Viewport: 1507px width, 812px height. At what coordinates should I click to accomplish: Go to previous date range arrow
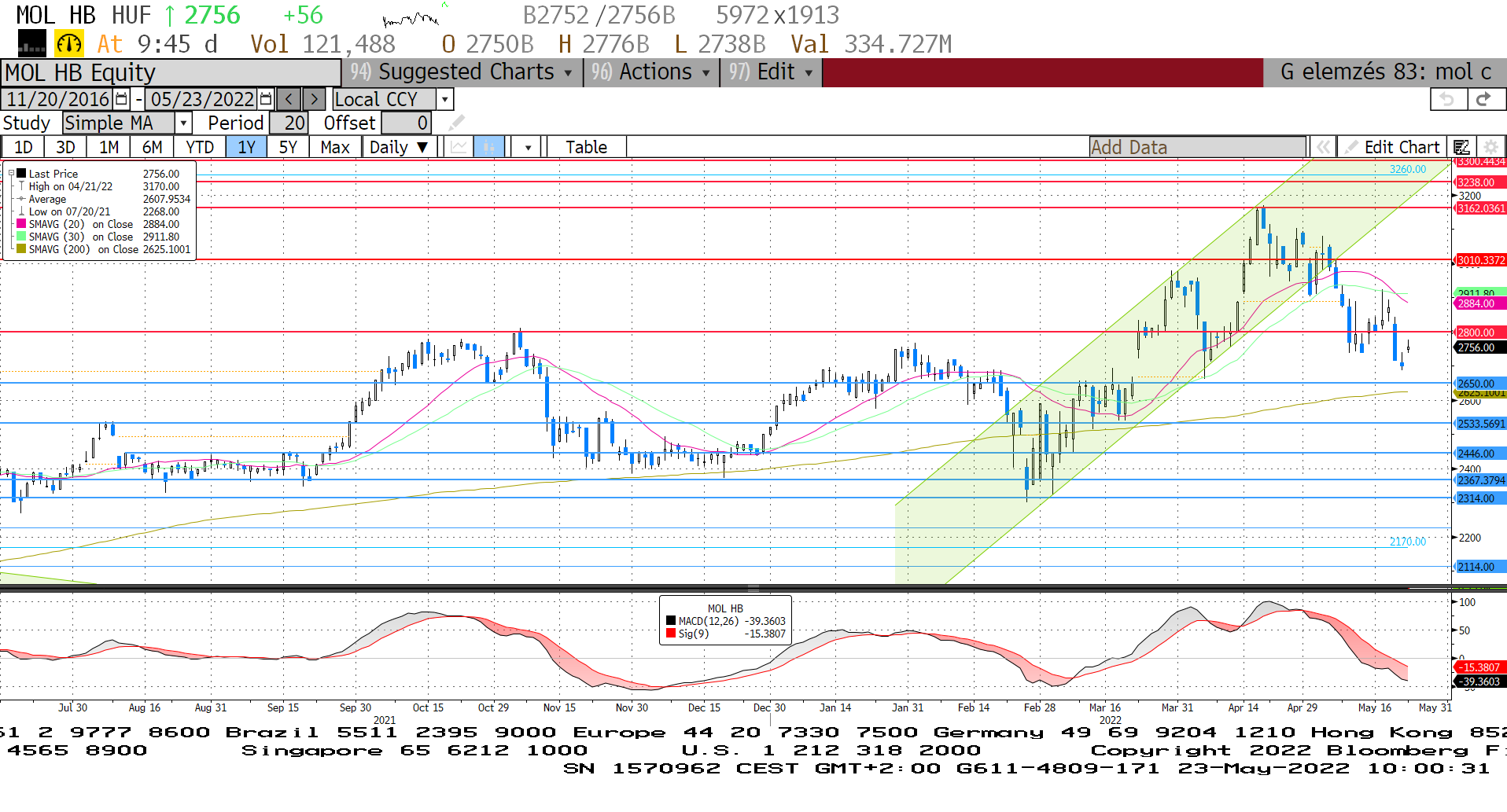pyautogui.click(x=289, y=99)
